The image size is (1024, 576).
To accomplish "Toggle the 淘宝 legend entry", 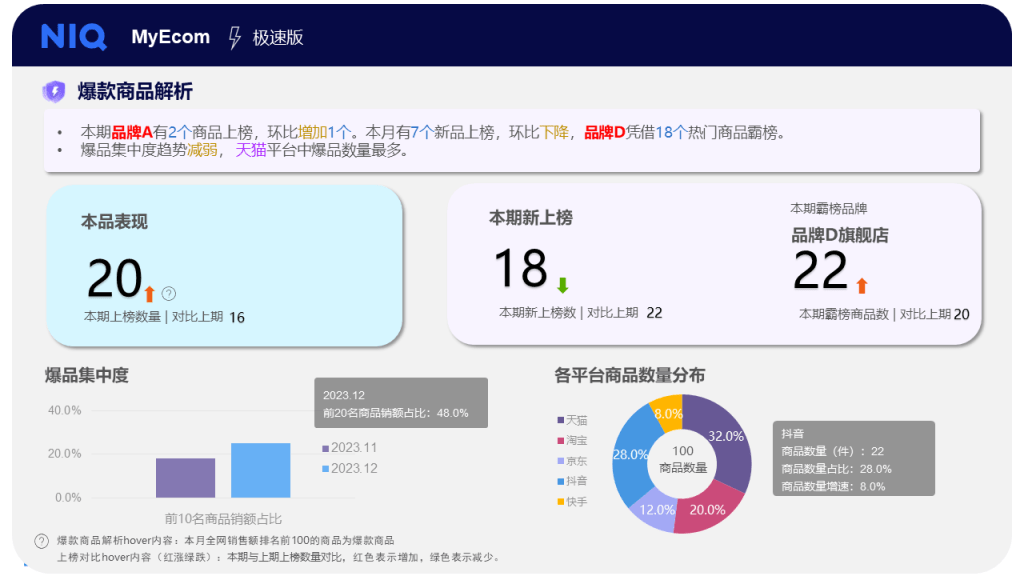I will click(572, 440).
